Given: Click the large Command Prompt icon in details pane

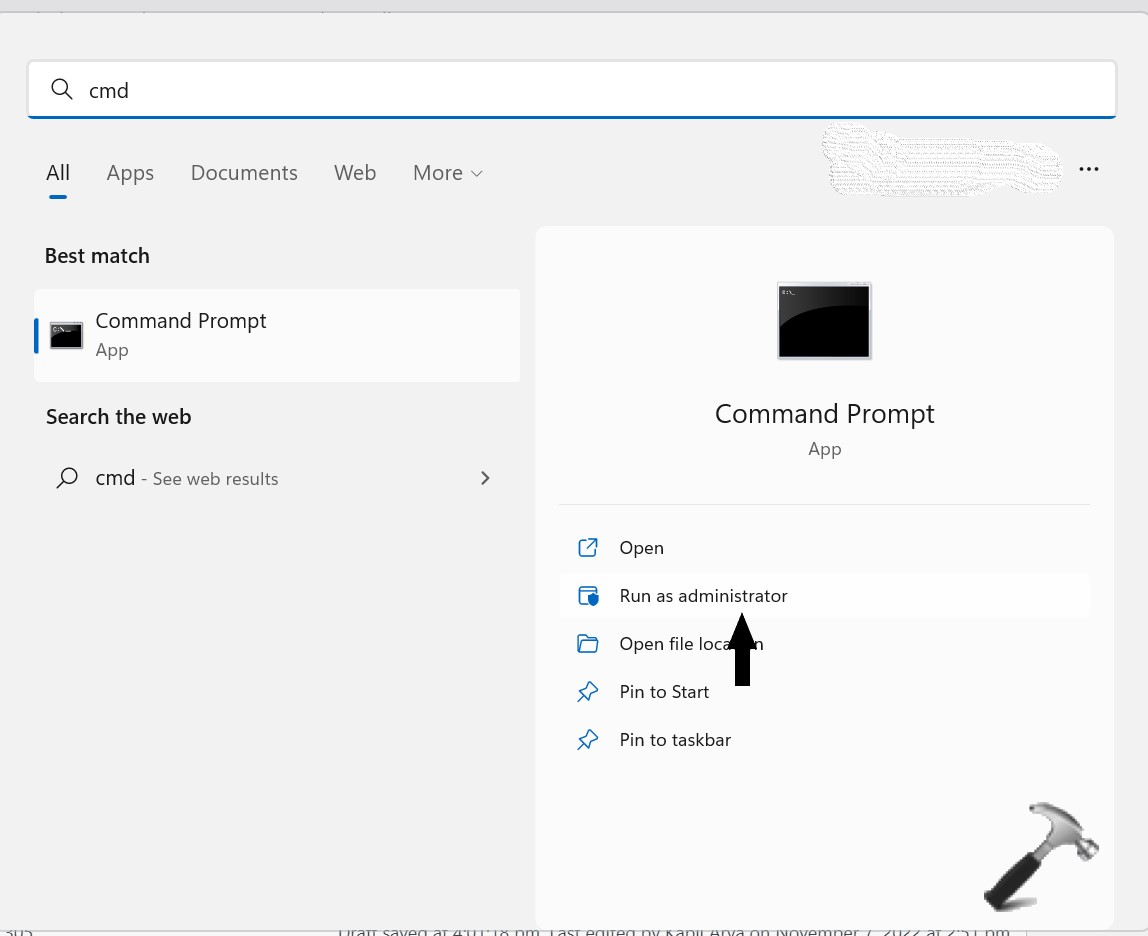Looking at the screenshot, I should (824, 321).
